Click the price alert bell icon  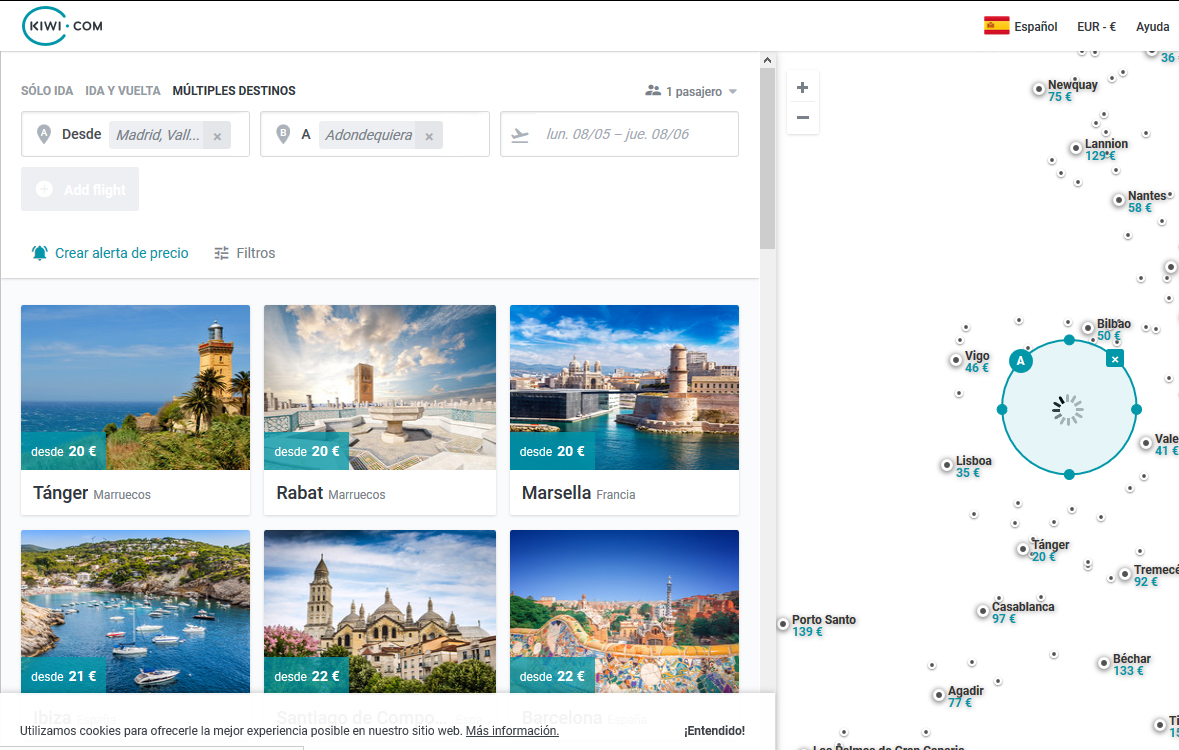(40, 253)
